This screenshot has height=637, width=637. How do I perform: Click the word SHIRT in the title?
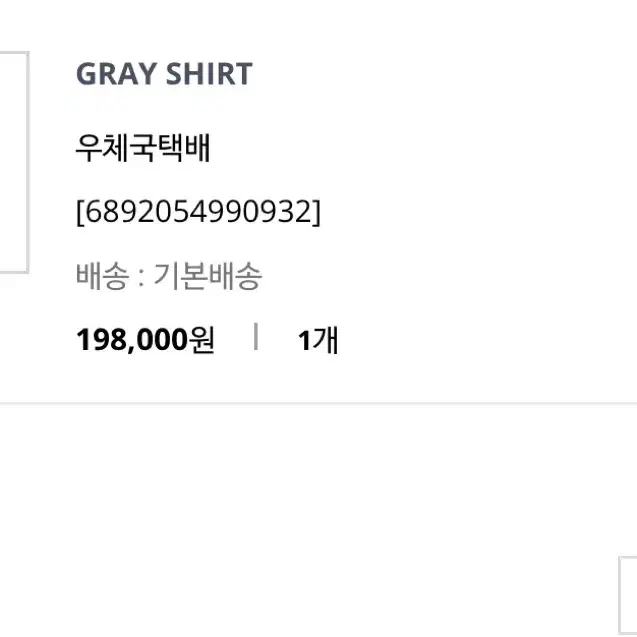(209, 74)
